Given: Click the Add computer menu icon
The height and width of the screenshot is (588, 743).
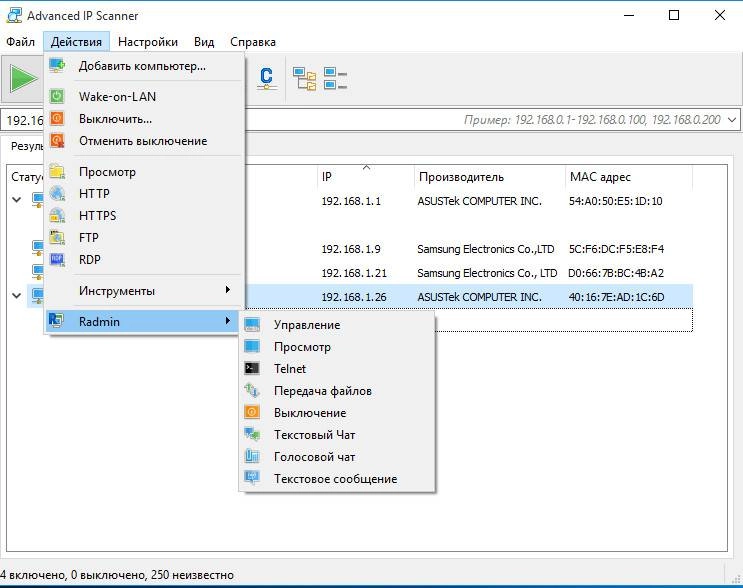Looking at the screenshot, I should click(57, 65).
